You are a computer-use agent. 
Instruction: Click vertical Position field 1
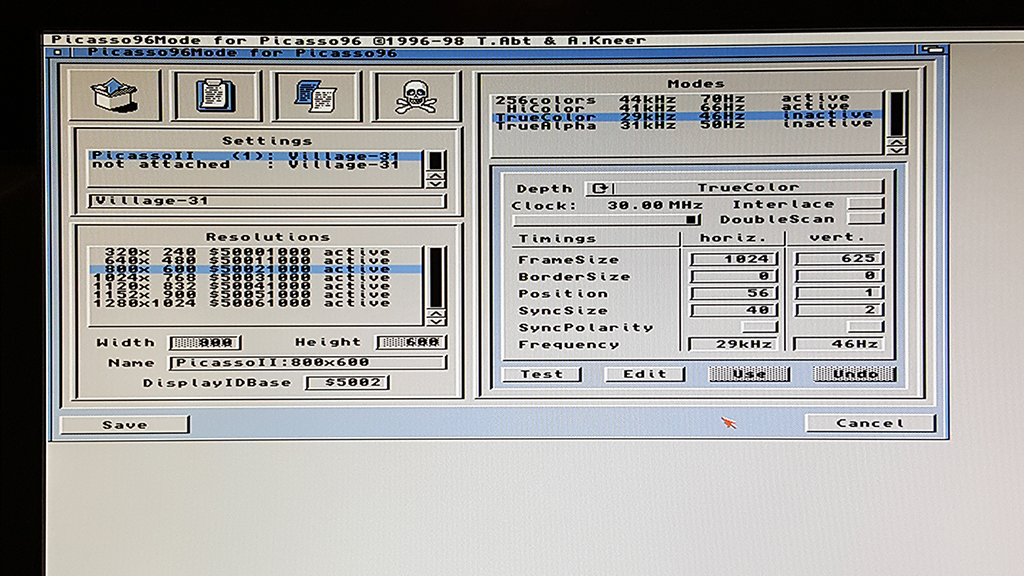(839, 292)
